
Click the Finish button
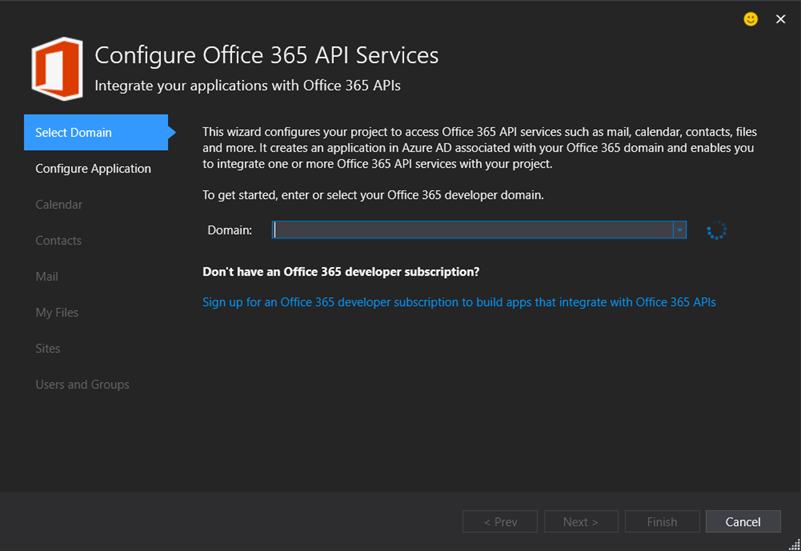(662, 521)
